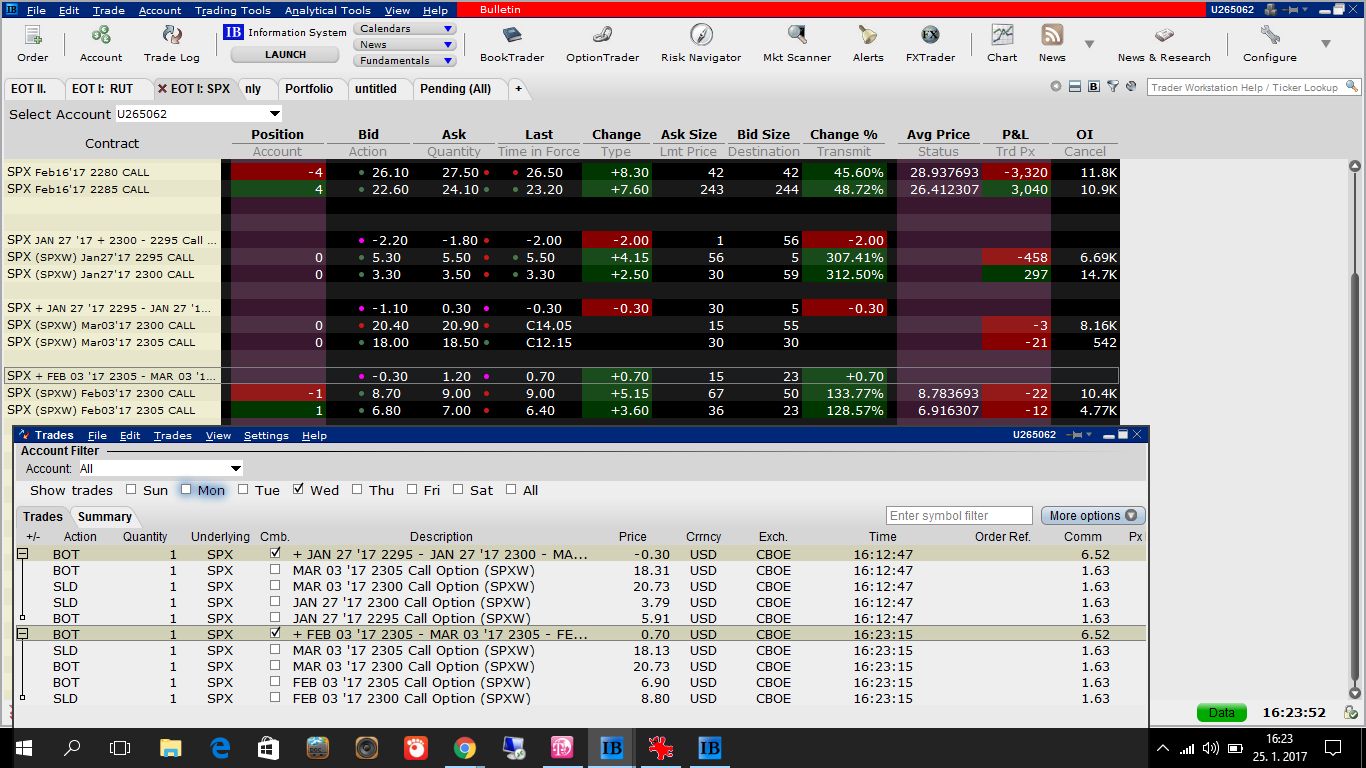The height and width of the screenshot is (768, 1366).
Task: Open Windows Store from the taskbar
Action: coord(268,747)
